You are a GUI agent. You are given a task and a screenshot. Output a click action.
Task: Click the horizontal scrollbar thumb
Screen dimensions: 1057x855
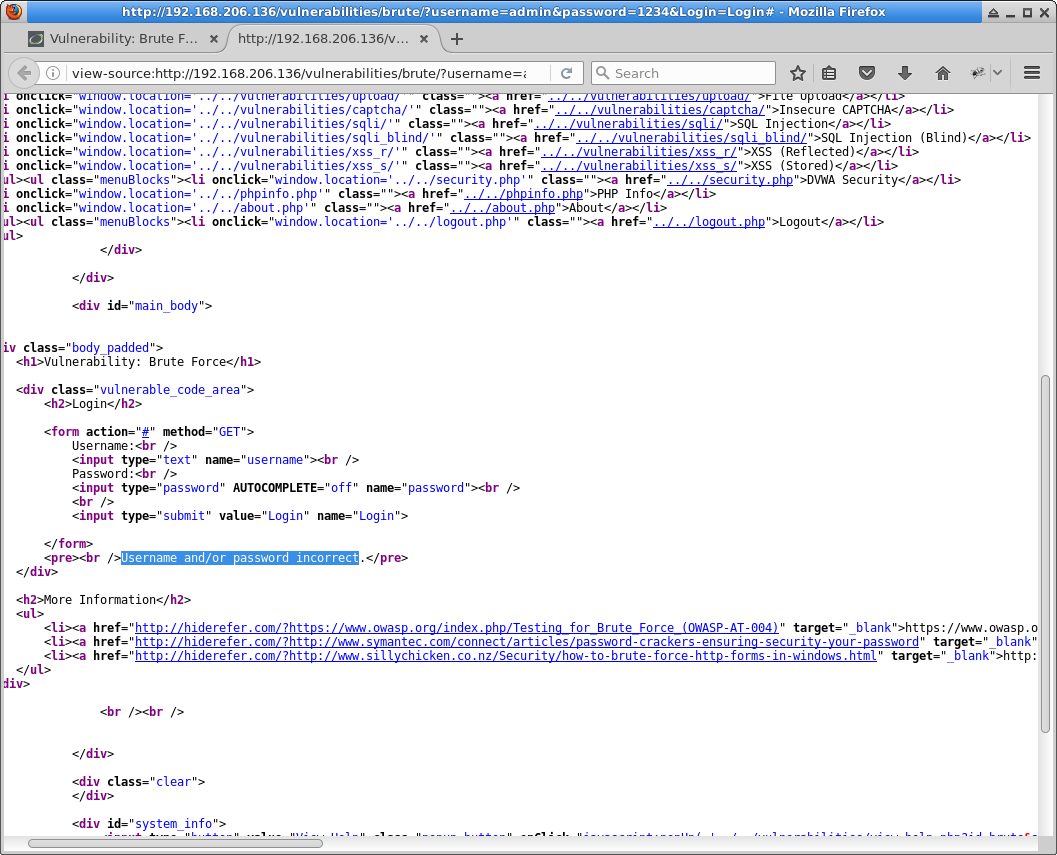point(175,844)
